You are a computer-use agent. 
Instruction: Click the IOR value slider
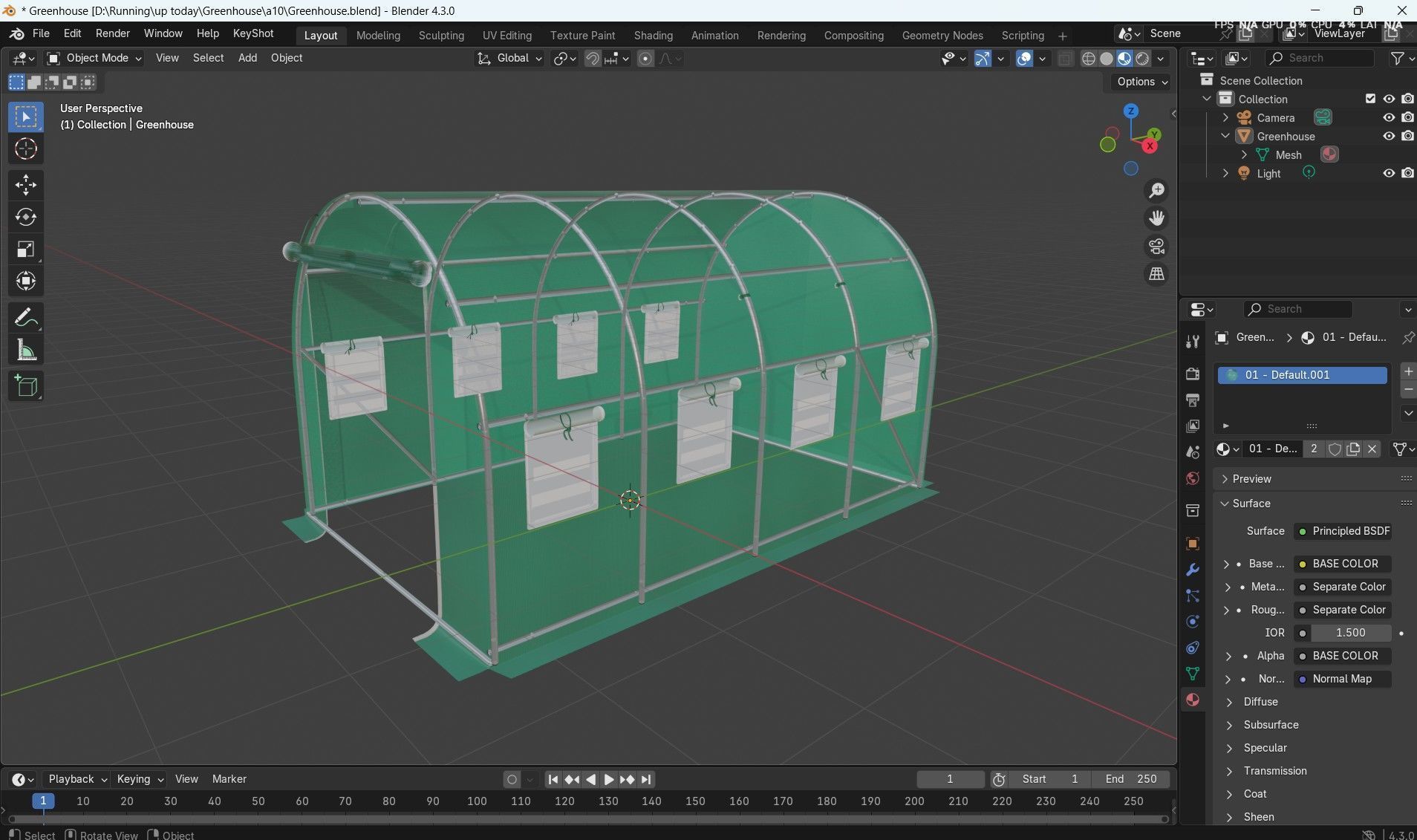(x=1351, y=633)
